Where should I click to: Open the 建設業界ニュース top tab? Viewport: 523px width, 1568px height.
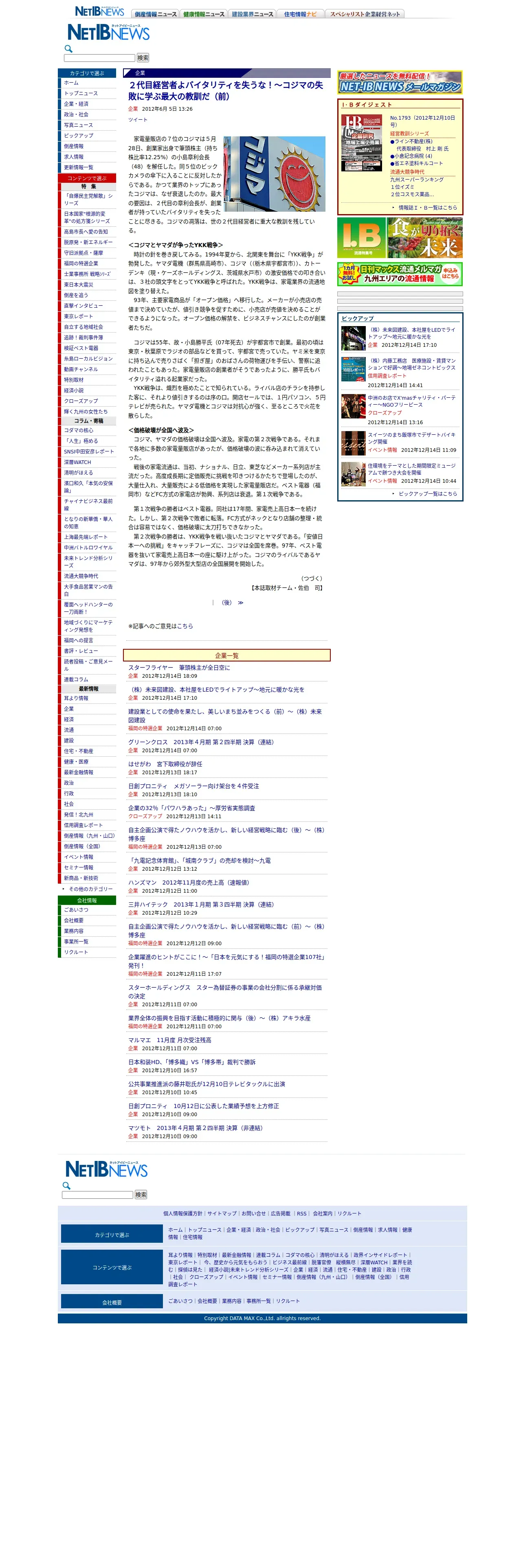point(252,14)
